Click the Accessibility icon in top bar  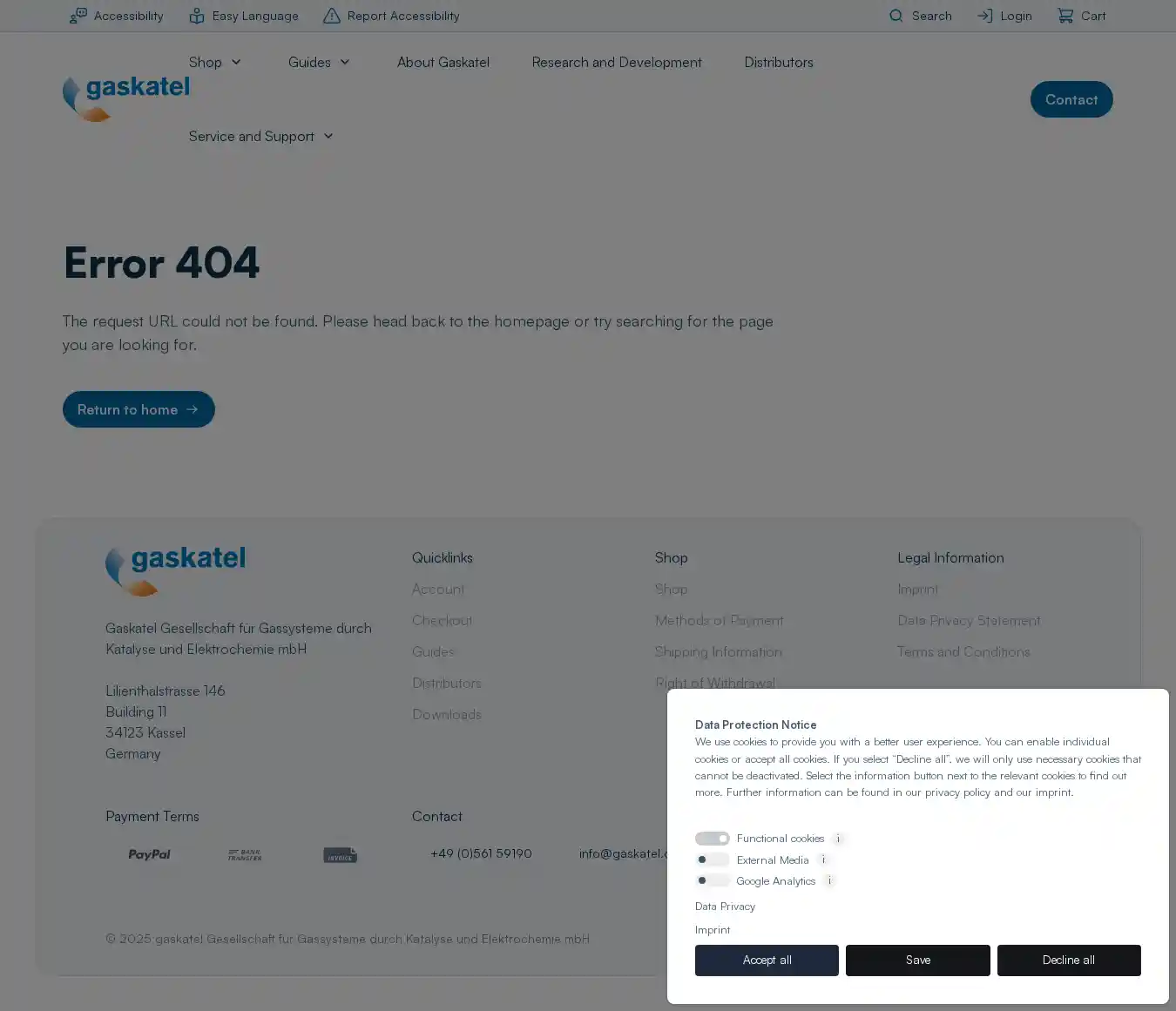pyautogui.click(x=78, y=16)
